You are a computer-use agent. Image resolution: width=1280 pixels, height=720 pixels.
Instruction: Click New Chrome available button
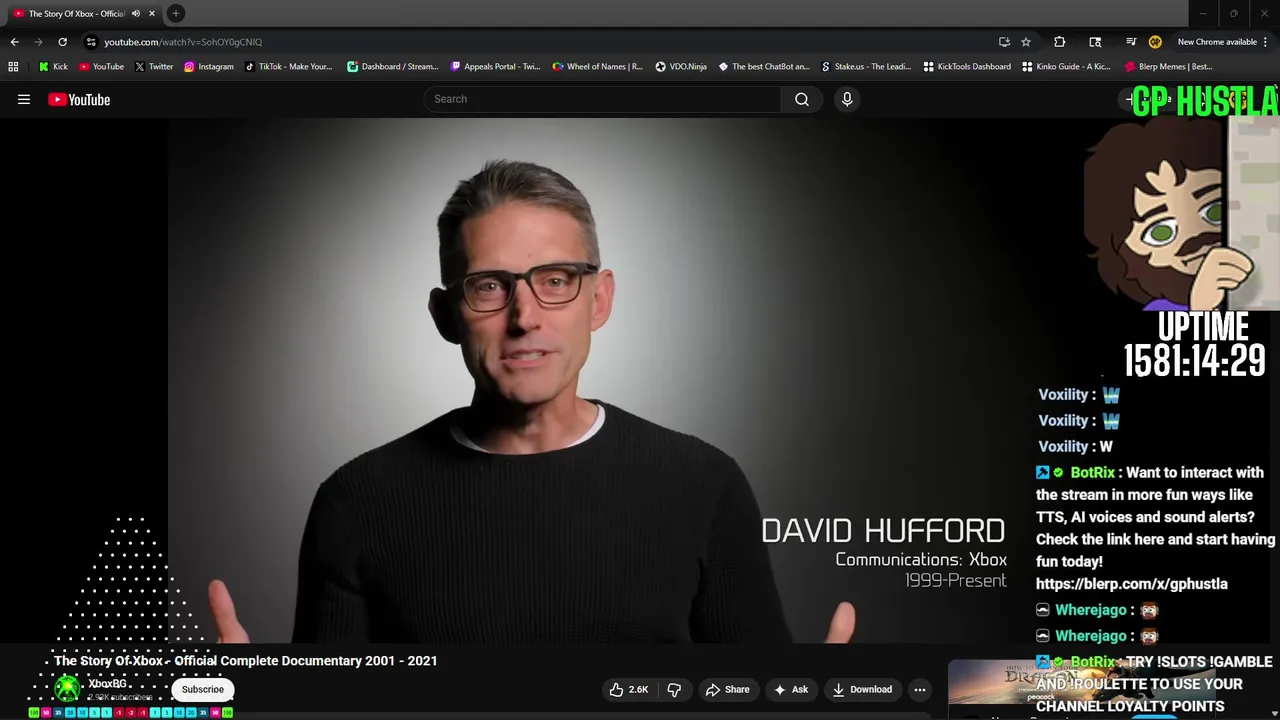1217,42
